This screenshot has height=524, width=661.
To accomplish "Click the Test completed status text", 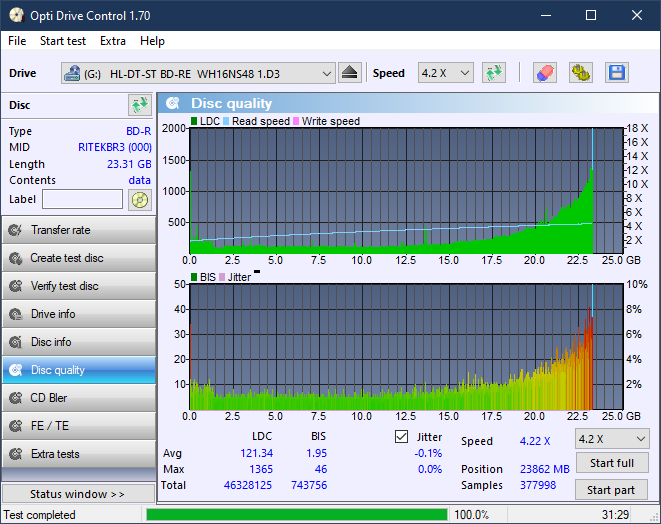I will [40, 515].
